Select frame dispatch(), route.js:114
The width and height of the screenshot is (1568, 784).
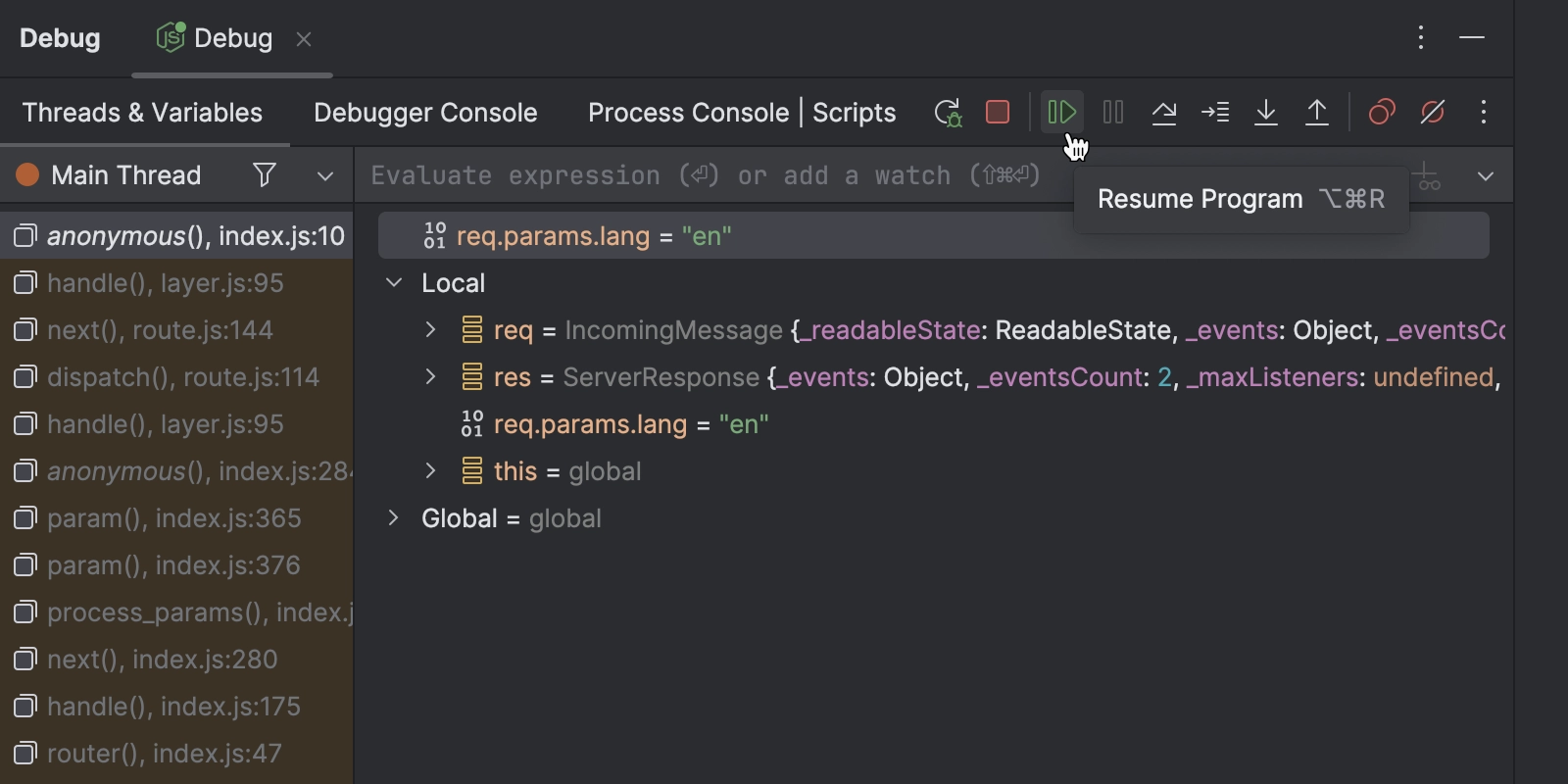(x=176, y=377)
